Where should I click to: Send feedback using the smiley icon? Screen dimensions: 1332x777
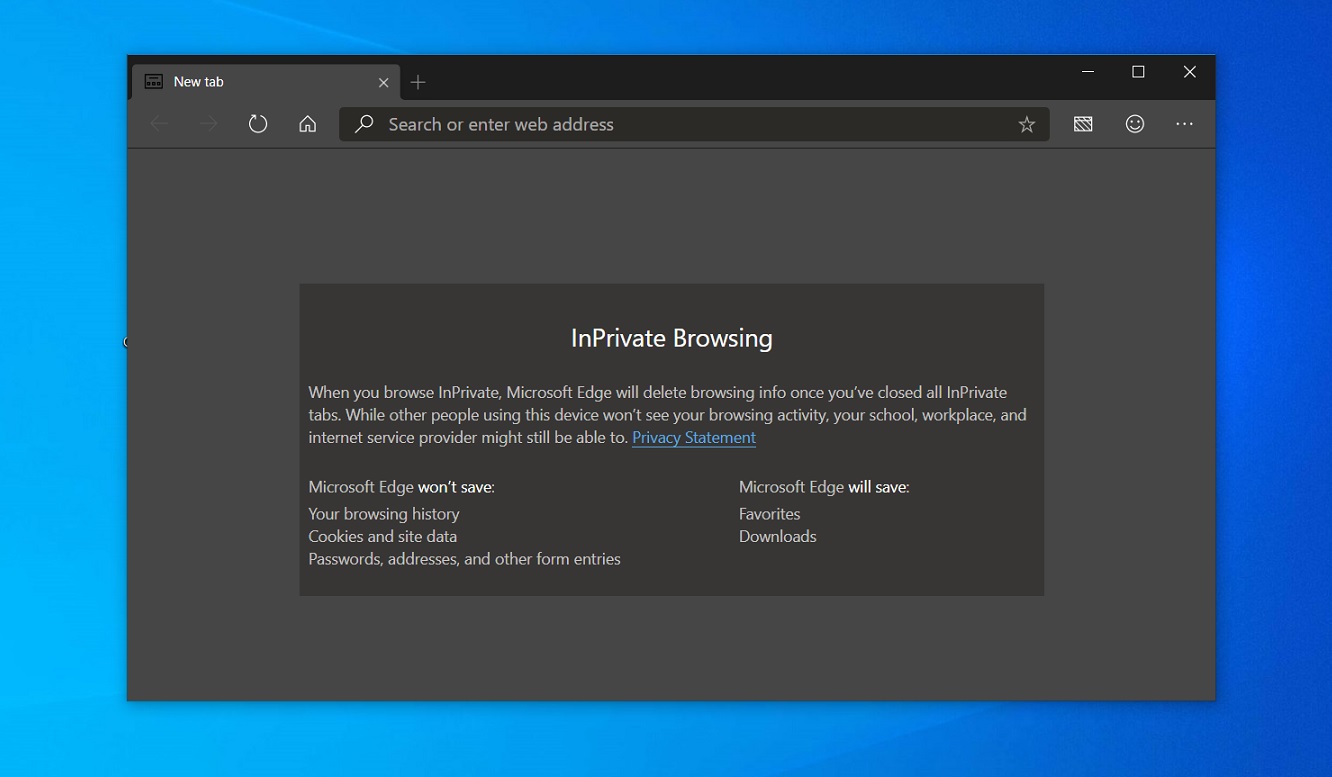tap(1135, 124)
